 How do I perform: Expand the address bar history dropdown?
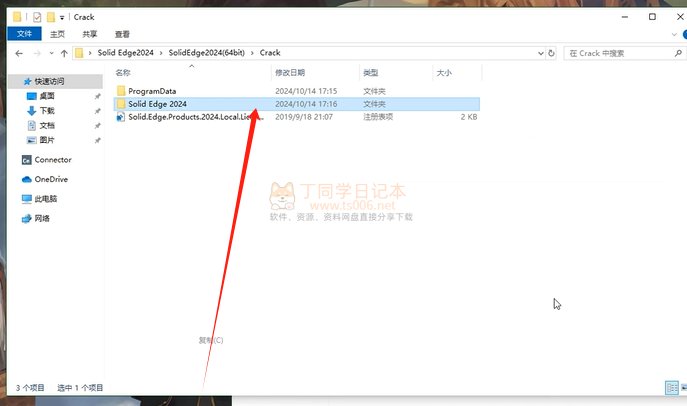541,53
